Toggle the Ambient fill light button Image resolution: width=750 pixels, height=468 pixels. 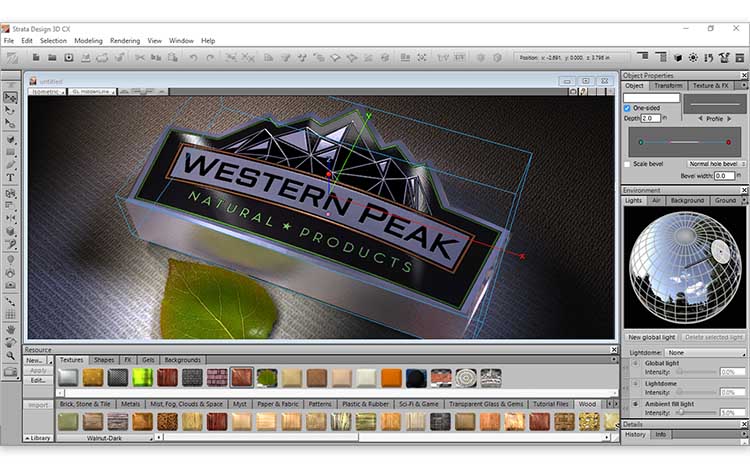tap(636, 404)
